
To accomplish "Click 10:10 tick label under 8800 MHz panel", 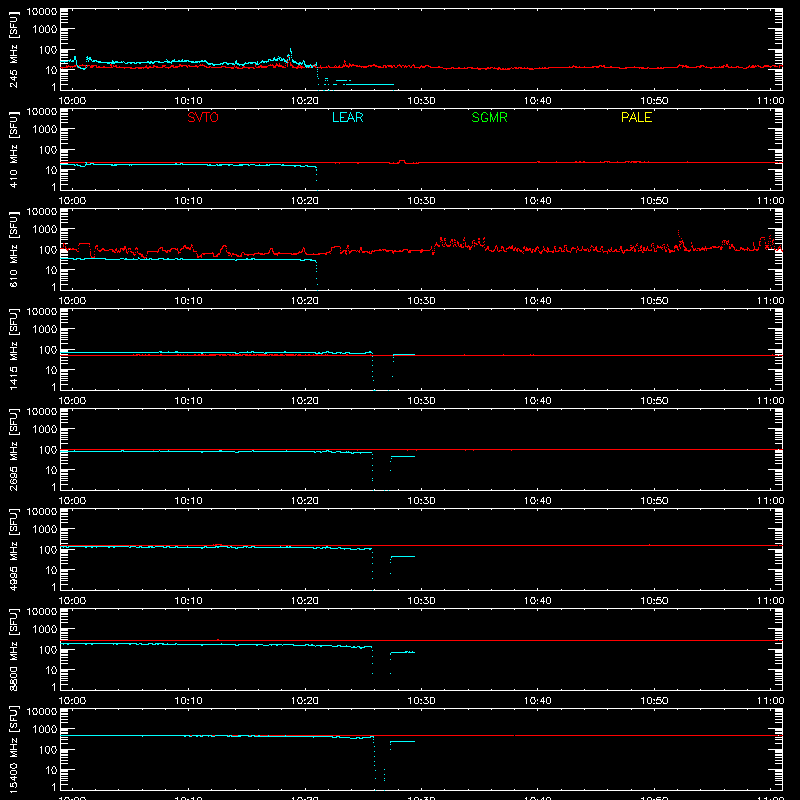I will (189, 701).
